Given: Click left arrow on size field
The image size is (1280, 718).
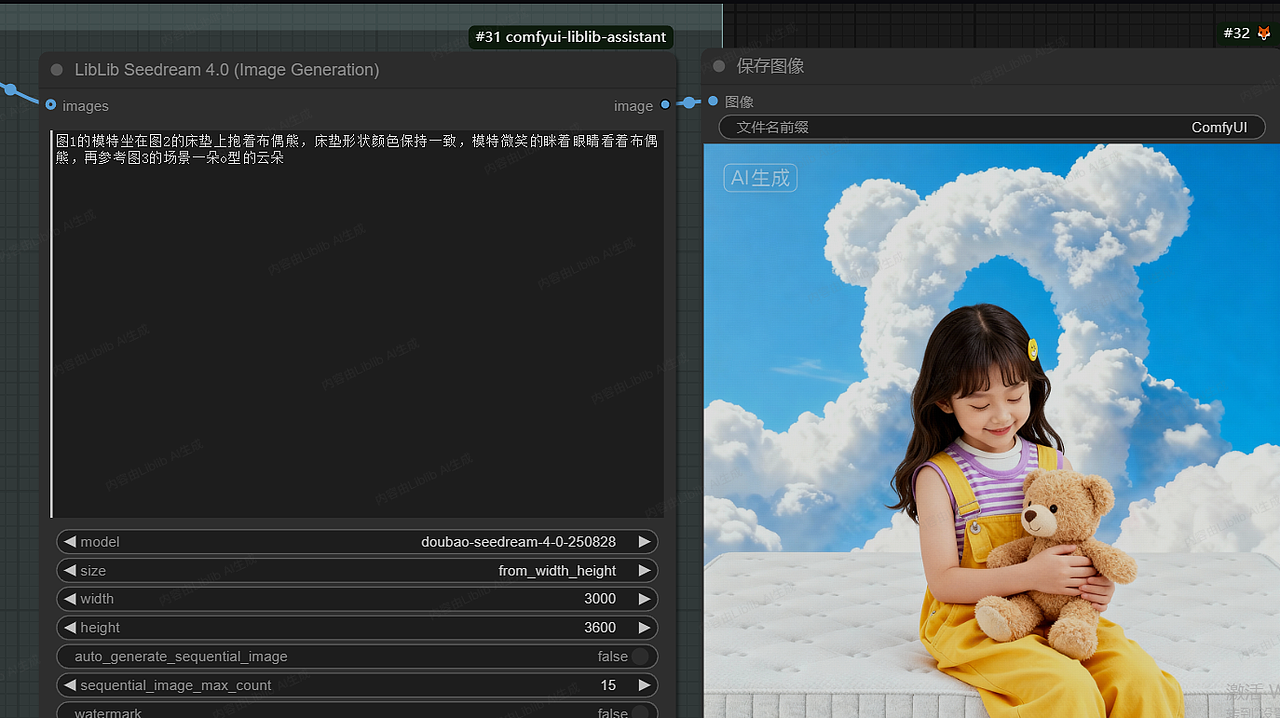Looking at the screenshot, I should pos(69,571).
